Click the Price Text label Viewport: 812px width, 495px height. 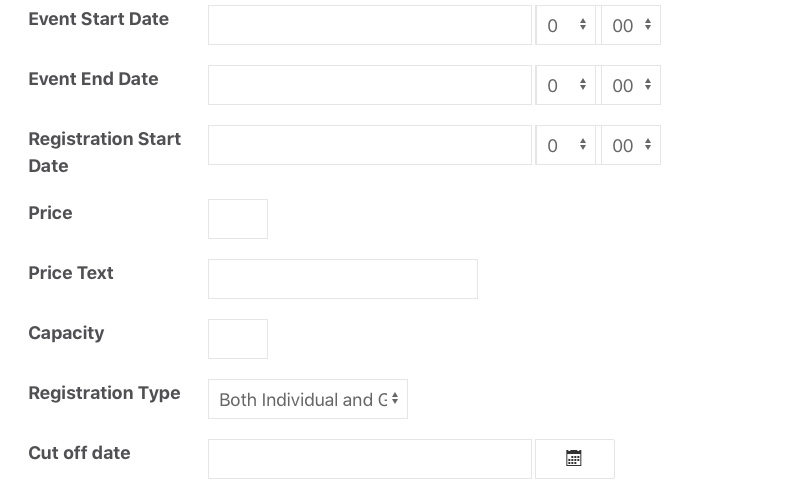71,273
